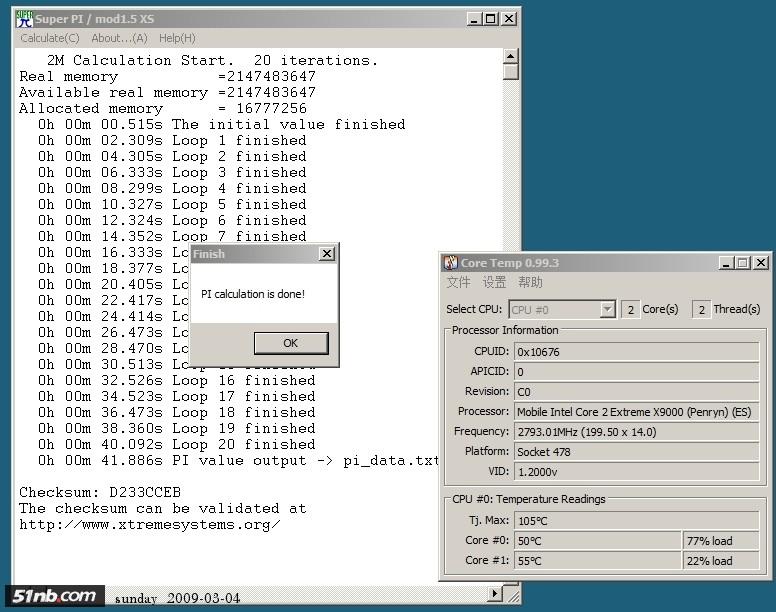Close the Core Temp window

[759, 263]
